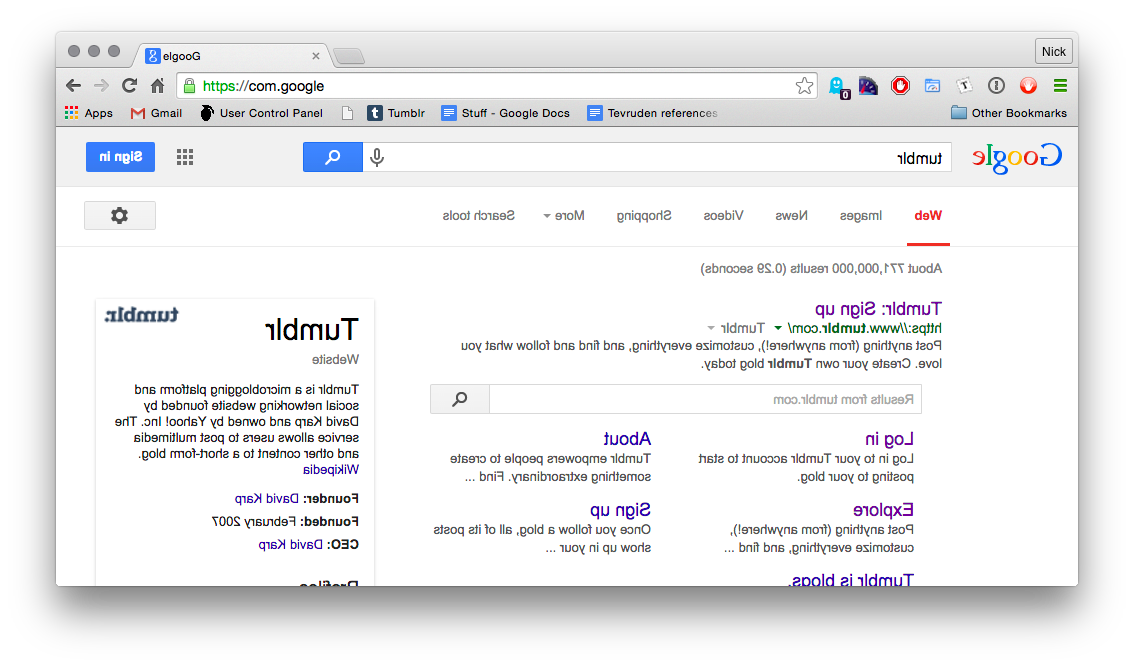Open the mirrored Videos tab

click(723, 215)
